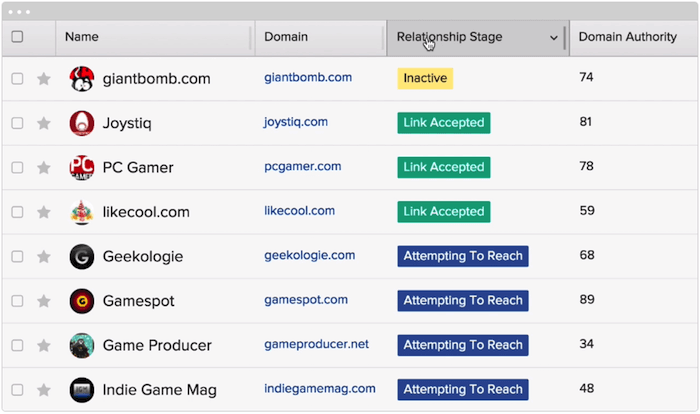
Task: Open the Relationship Stage column dropdown arrow
Action: (554, 38)
